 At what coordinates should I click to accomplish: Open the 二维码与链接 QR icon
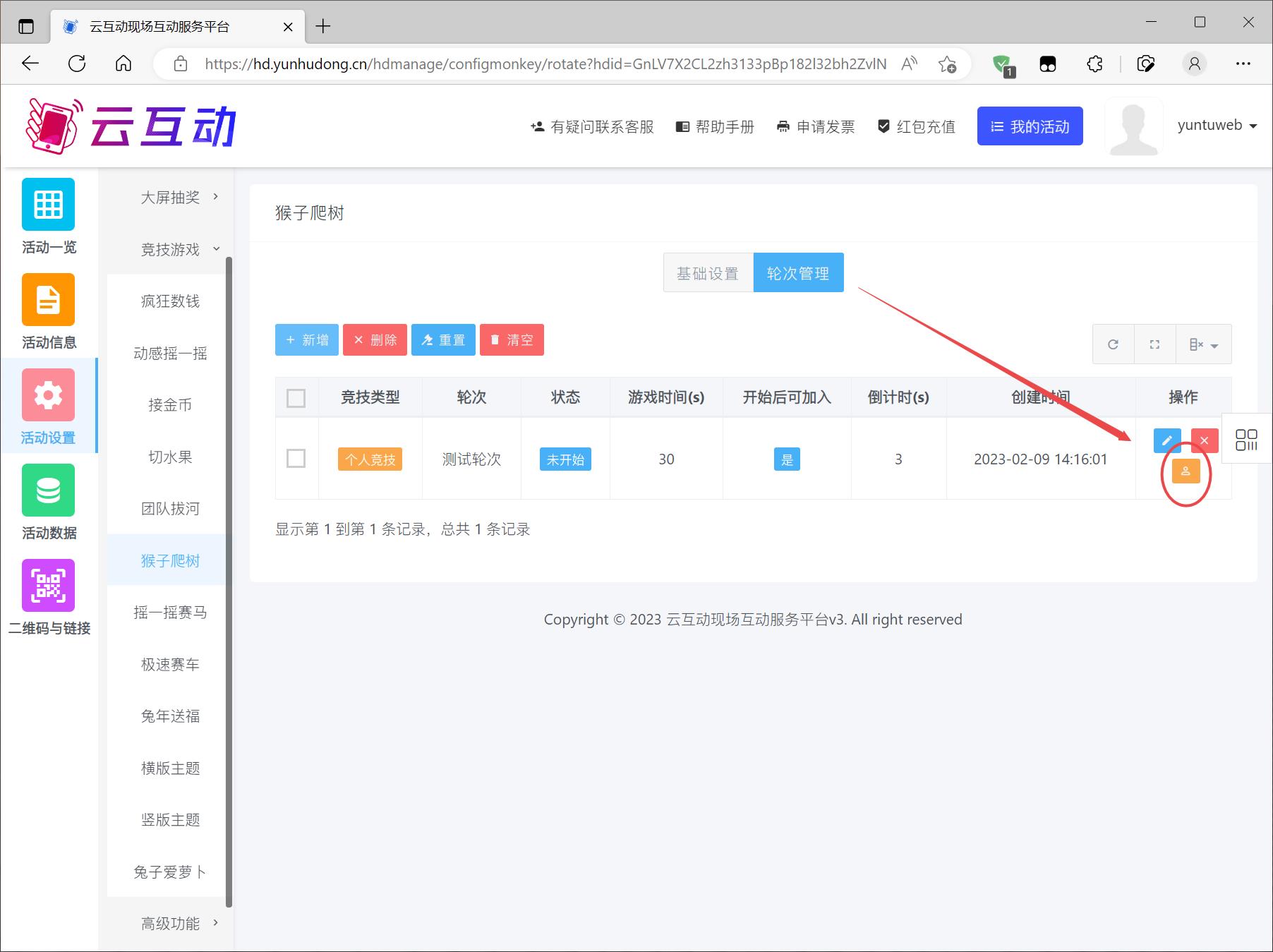pyautogui.click(x=48, y=585)
